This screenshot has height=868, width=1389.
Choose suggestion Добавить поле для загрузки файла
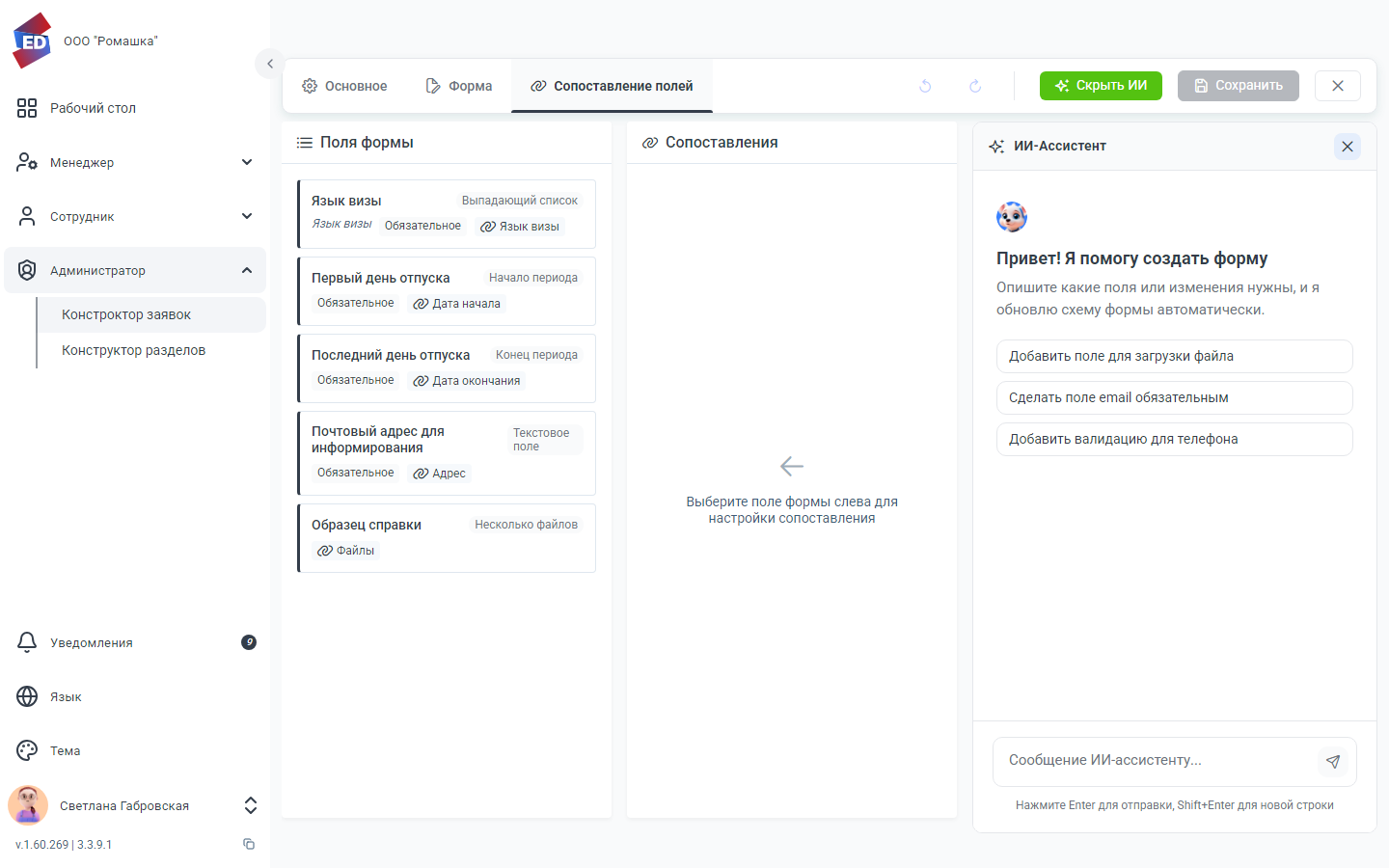(x=1175, y=356)
